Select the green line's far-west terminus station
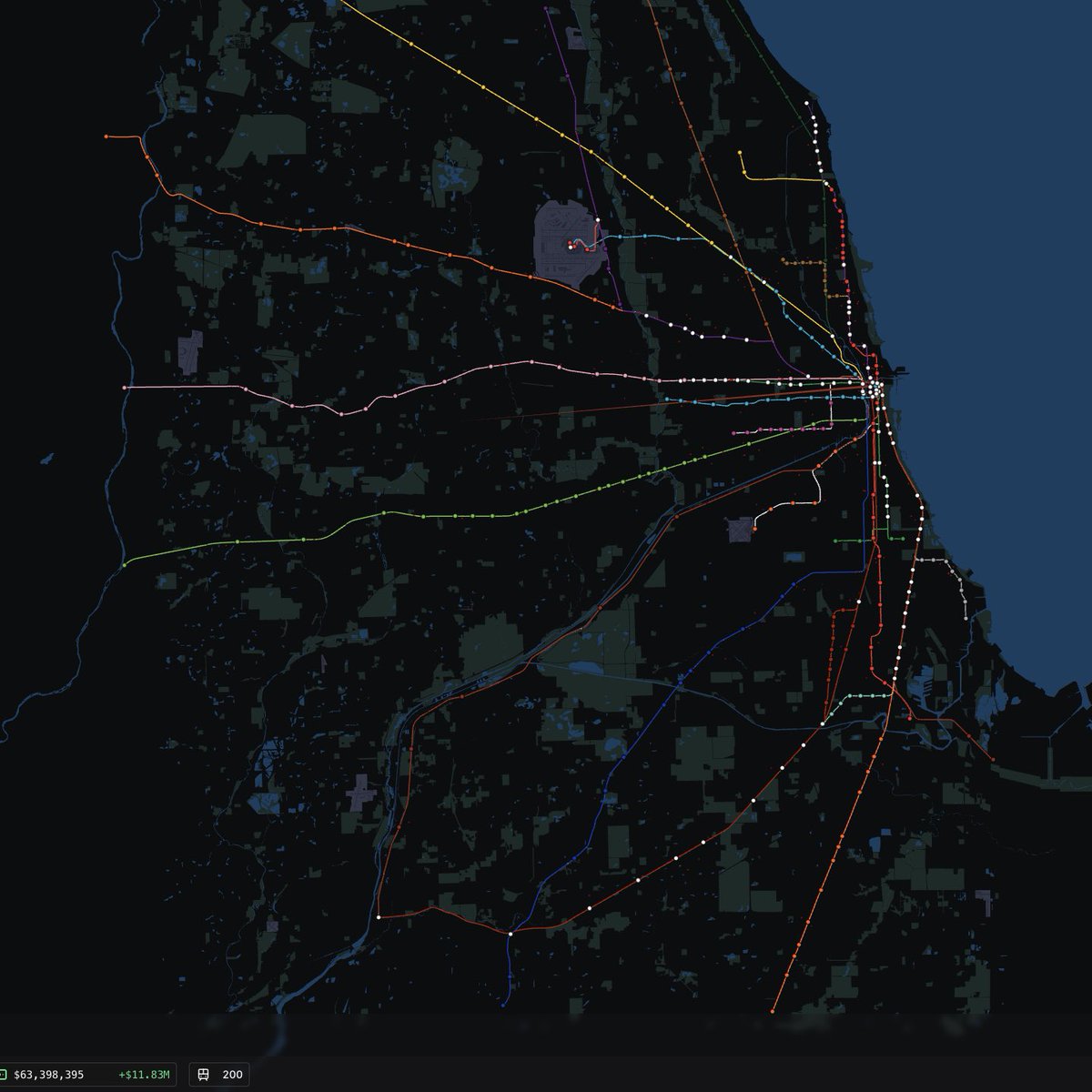Image resolution: width=1092 pixels, height=1092 pixels. [125, 565]
